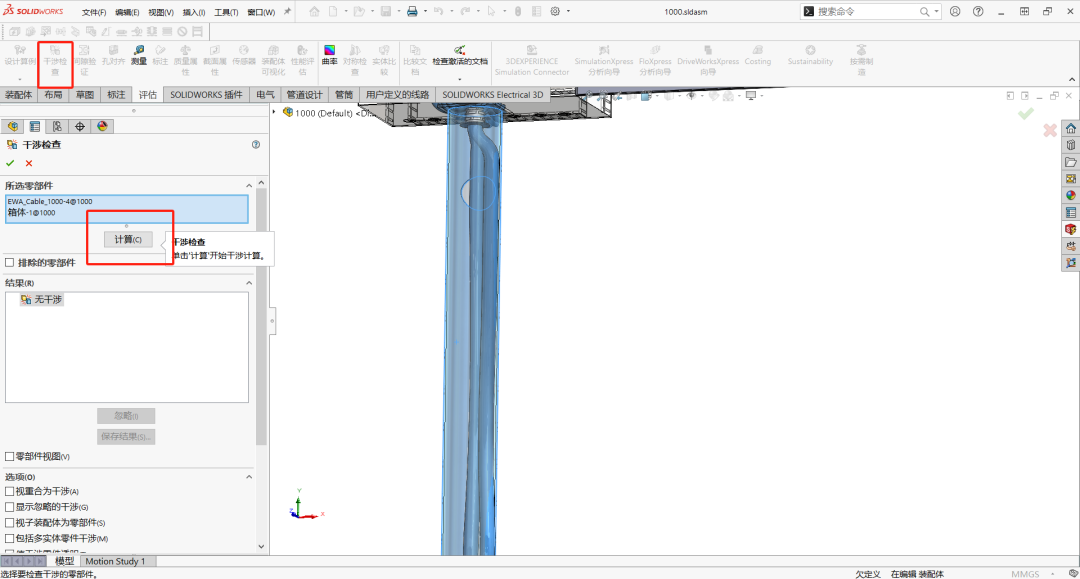The width and height of the screenshot is (1080, 579).
Task: Accept interference check with green checkmark
Action: pyautogui.click(x=10, y=163)
